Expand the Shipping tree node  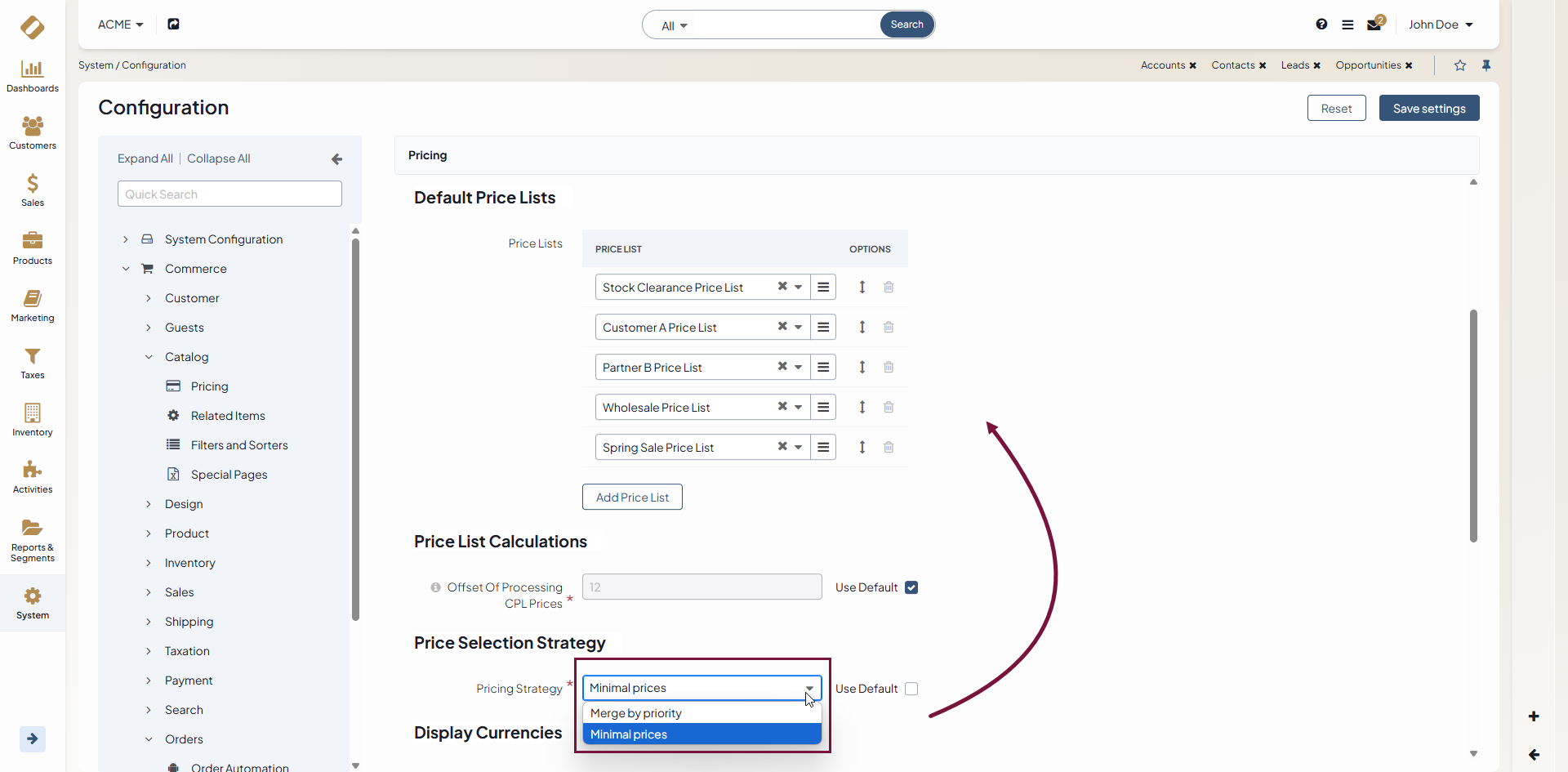[x=149, y=622]
